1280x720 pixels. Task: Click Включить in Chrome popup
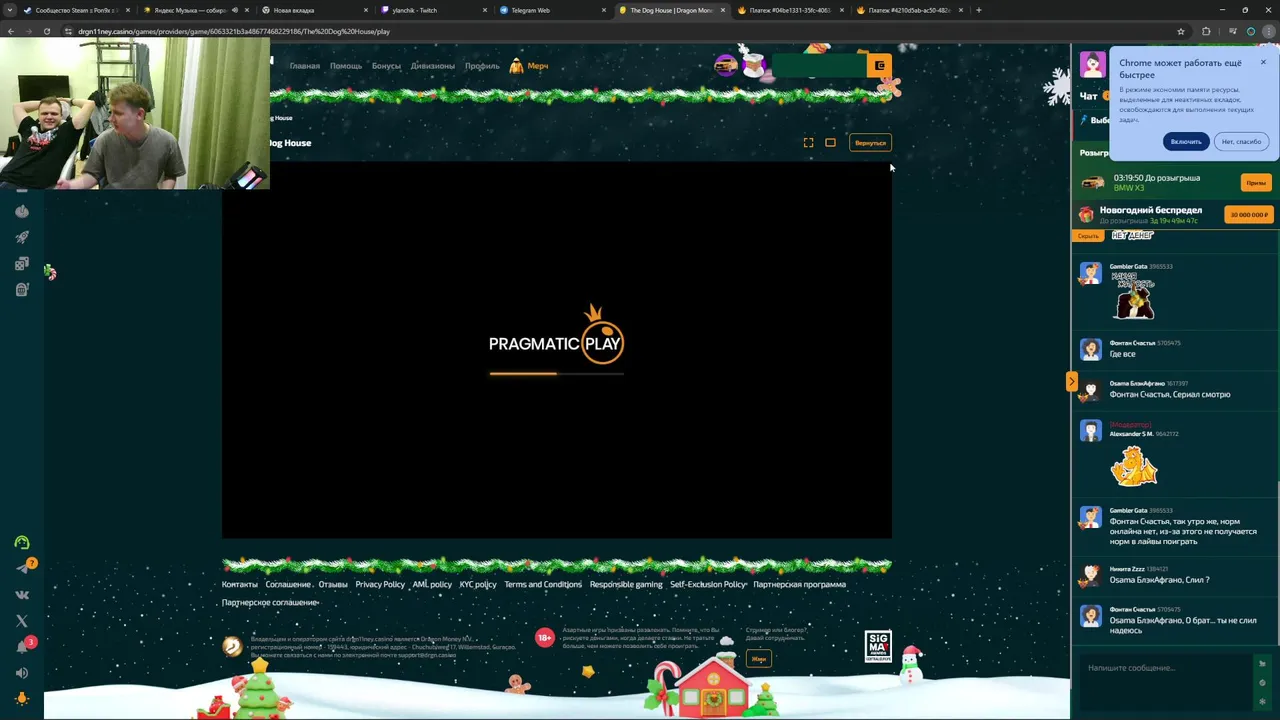tap(1186, 141)
